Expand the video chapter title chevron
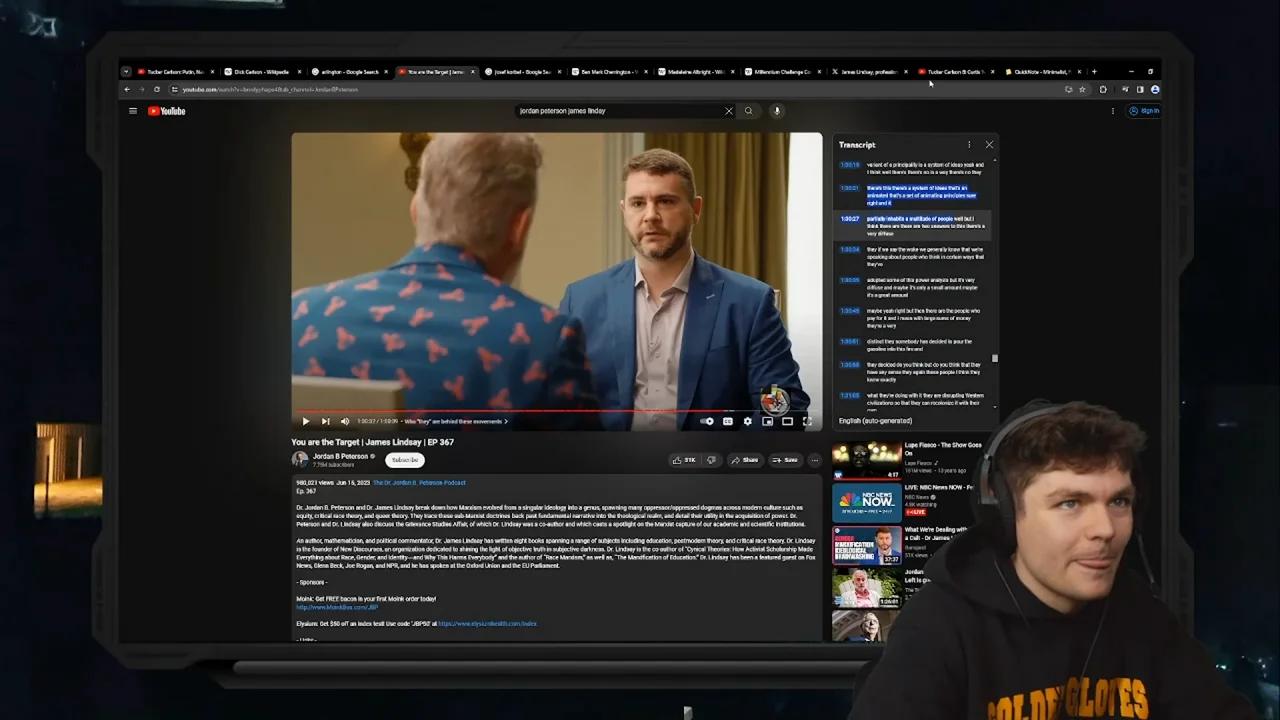Screen dimensions: 1280x720 (x=506, y=421)
